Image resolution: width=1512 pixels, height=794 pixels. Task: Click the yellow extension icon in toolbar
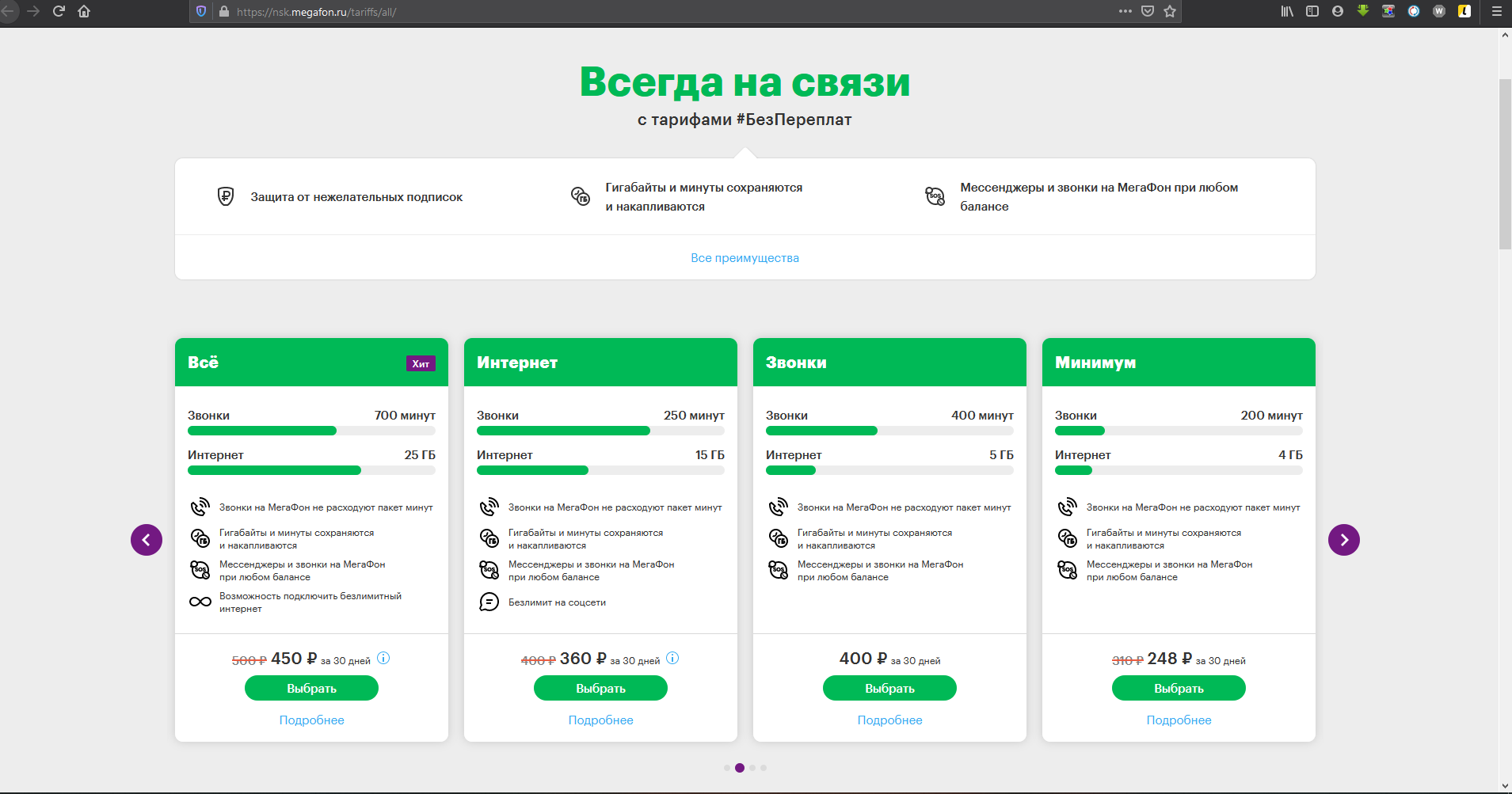point(1464,11)
